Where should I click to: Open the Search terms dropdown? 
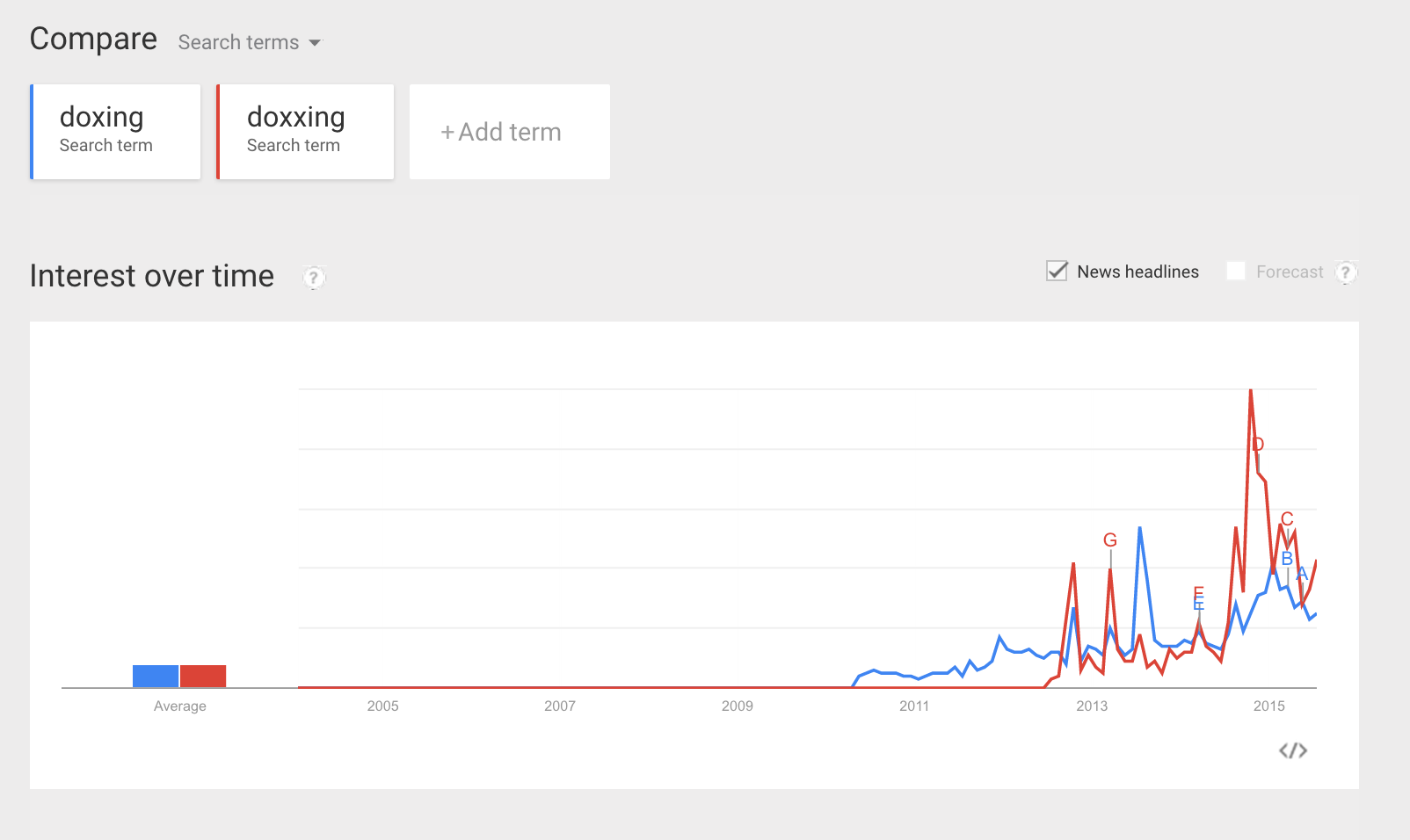pyautogui.click(x=250, y=42)
